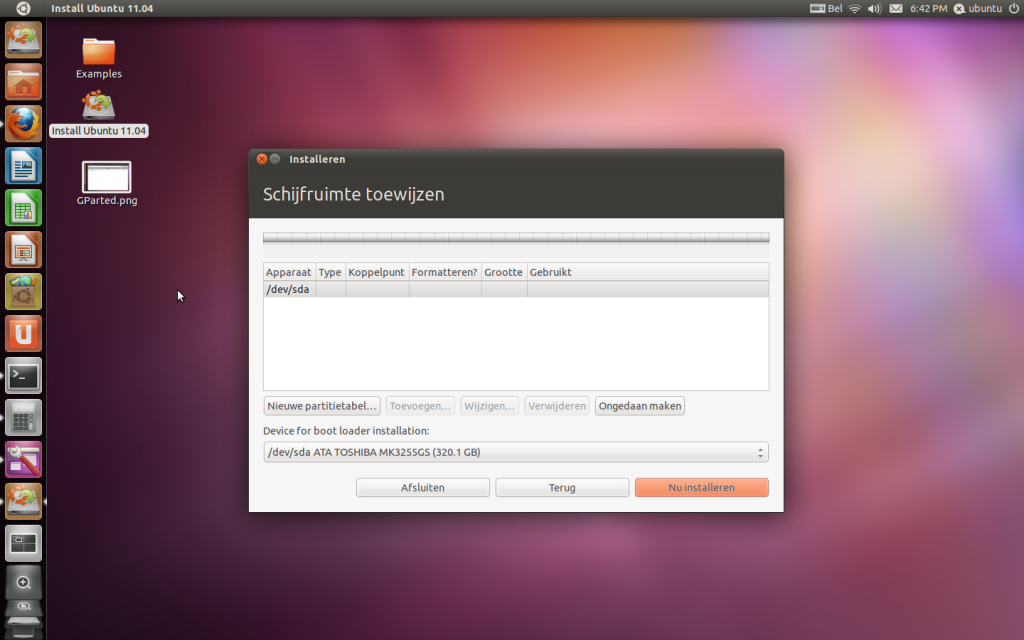Screen dimensions: 1024x640
Task: Switch to the Terminal in launcher
Action: click(x=23, y=376)
